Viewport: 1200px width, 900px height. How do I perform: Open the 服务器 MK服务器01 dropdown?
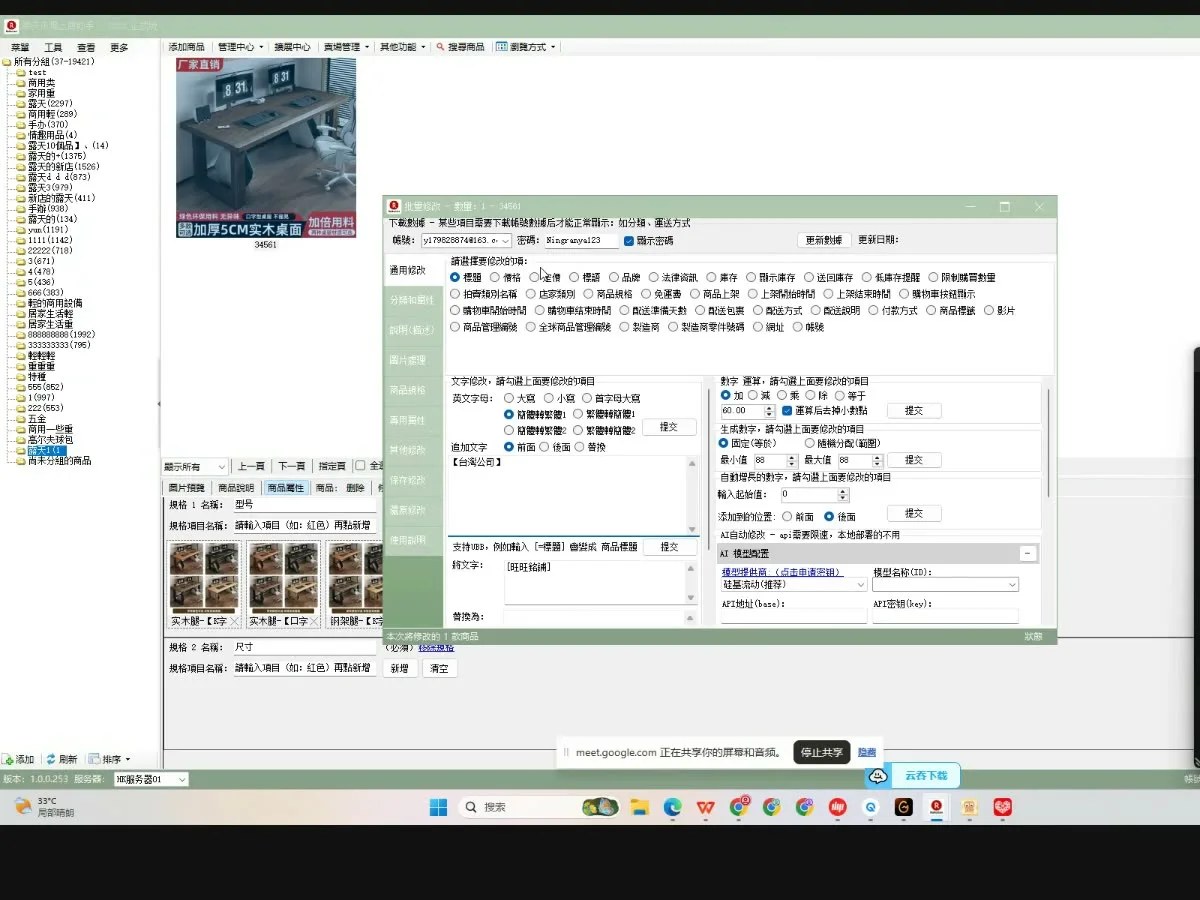tap(151, 779)
